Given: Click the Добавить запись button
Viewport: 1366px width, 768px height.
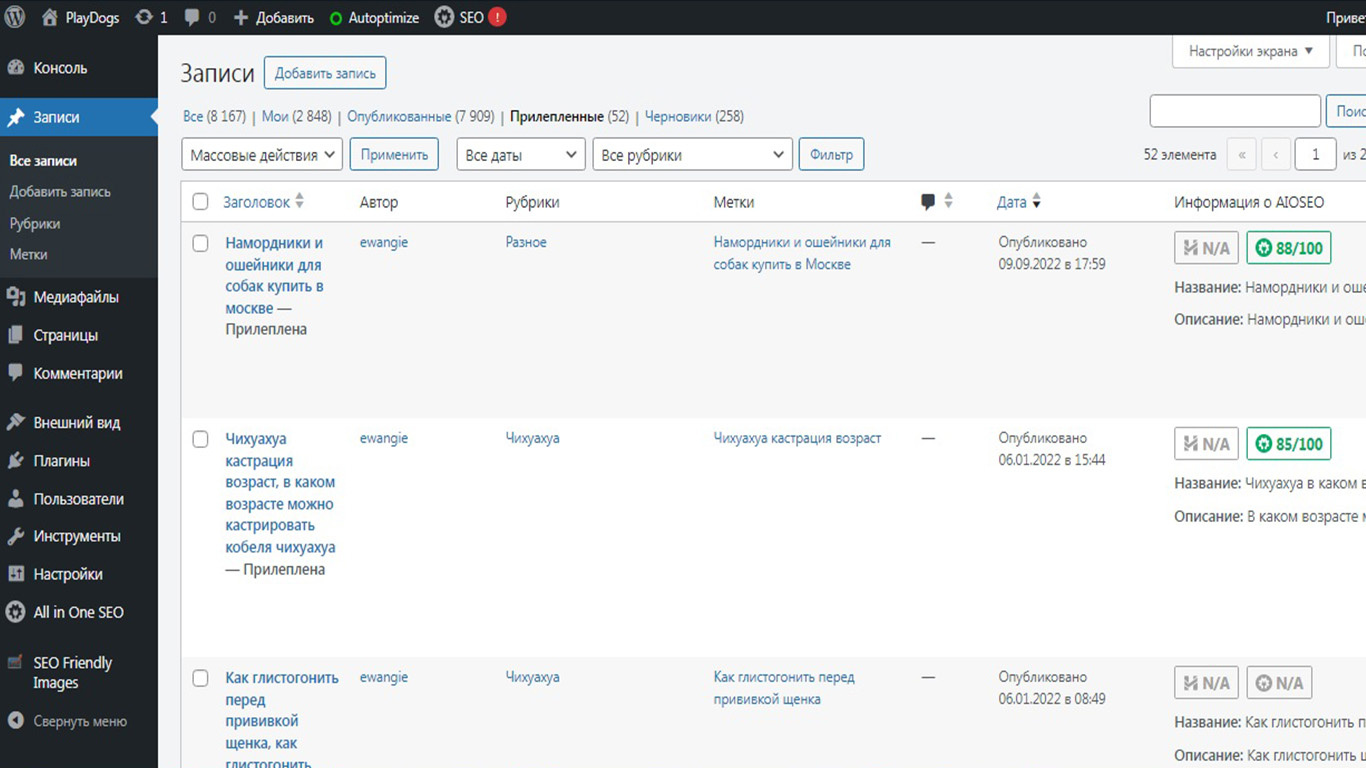Looking at the screenshot, I should pos(325,73).
